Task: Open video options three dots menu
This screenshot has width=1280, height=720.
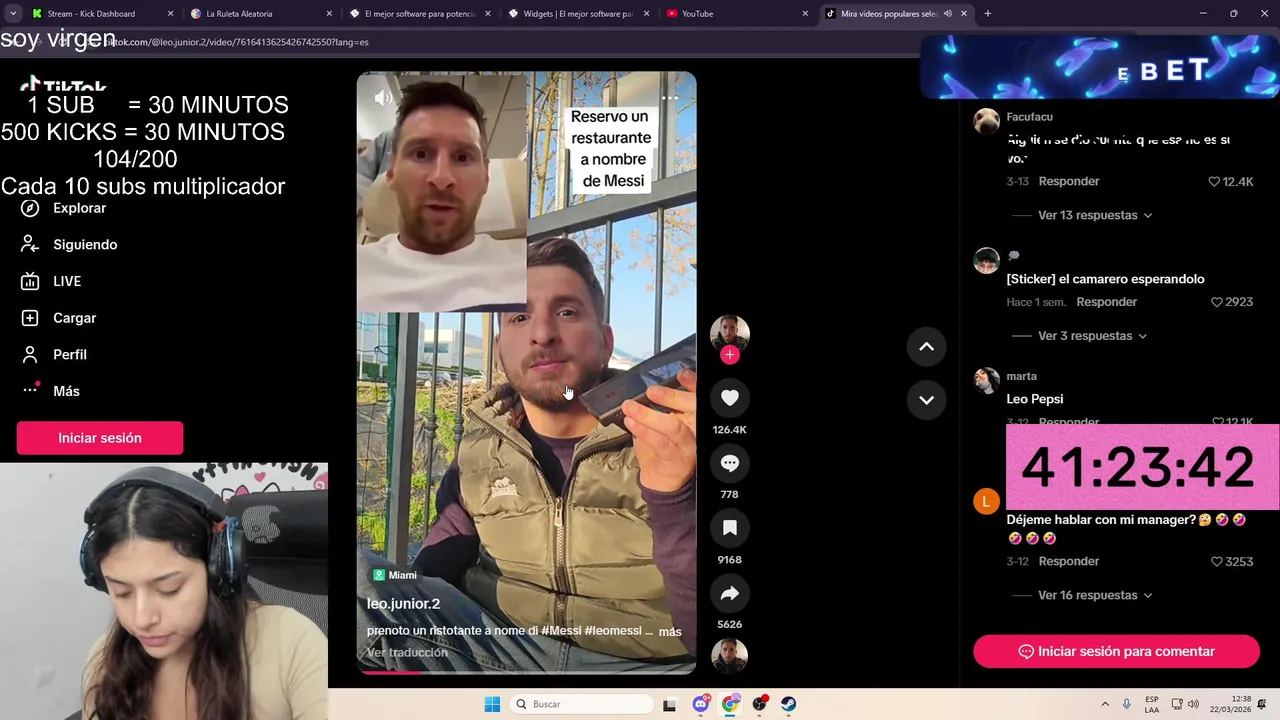Action: (x=670, y=98)
